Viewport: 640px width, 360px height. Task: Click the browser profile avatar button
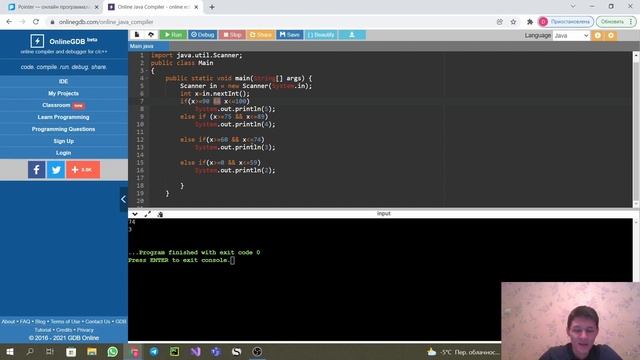click(x=566, y=22)
